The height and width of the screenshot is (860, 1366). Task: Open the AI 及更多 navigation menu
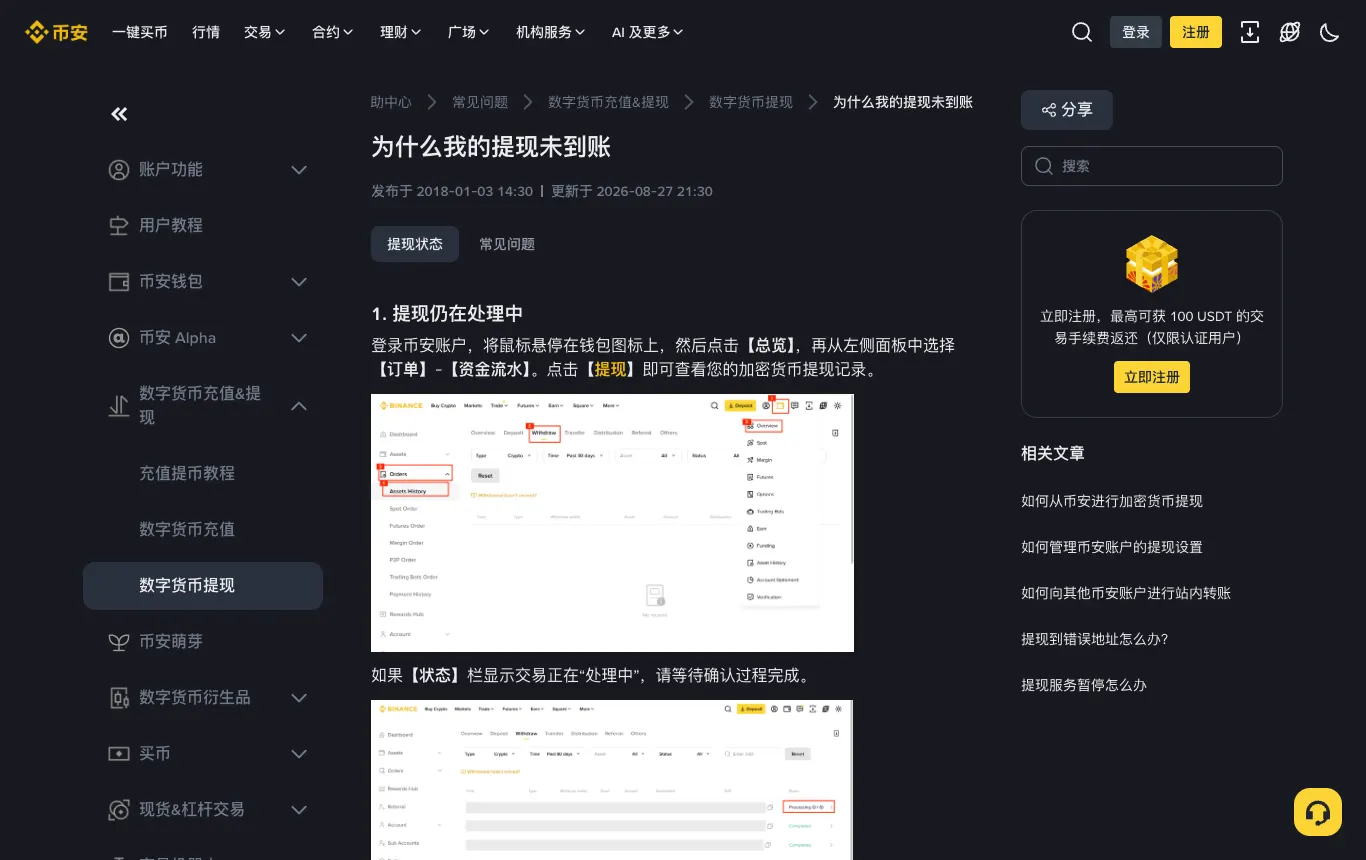click(648, 32)
